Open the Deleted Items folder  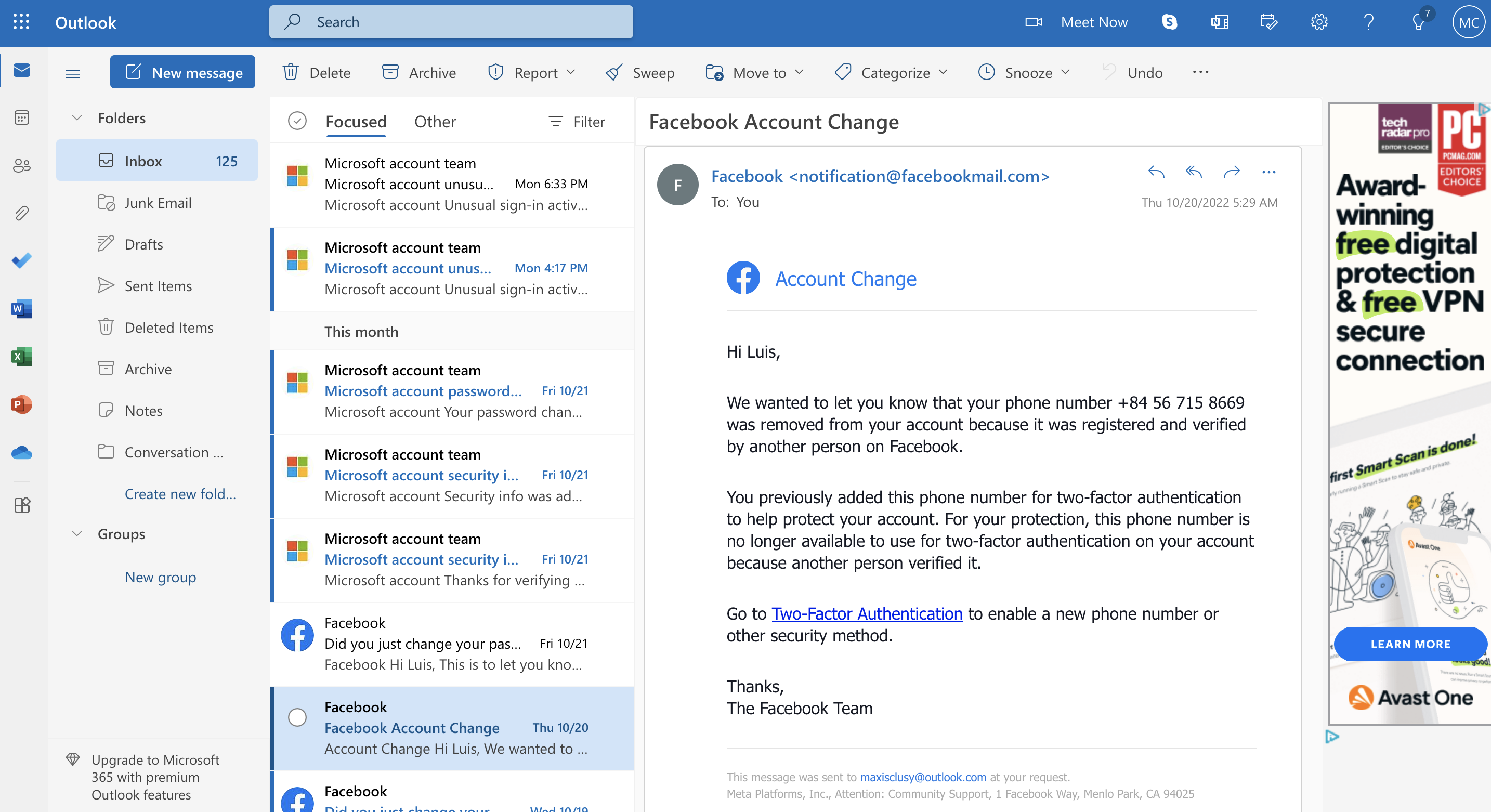tap(157, 328)
